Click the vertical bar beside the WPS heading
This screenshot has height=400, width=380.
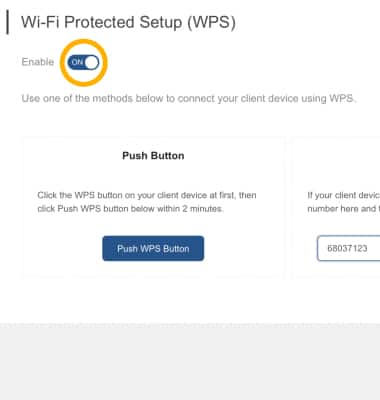point(8,22)
